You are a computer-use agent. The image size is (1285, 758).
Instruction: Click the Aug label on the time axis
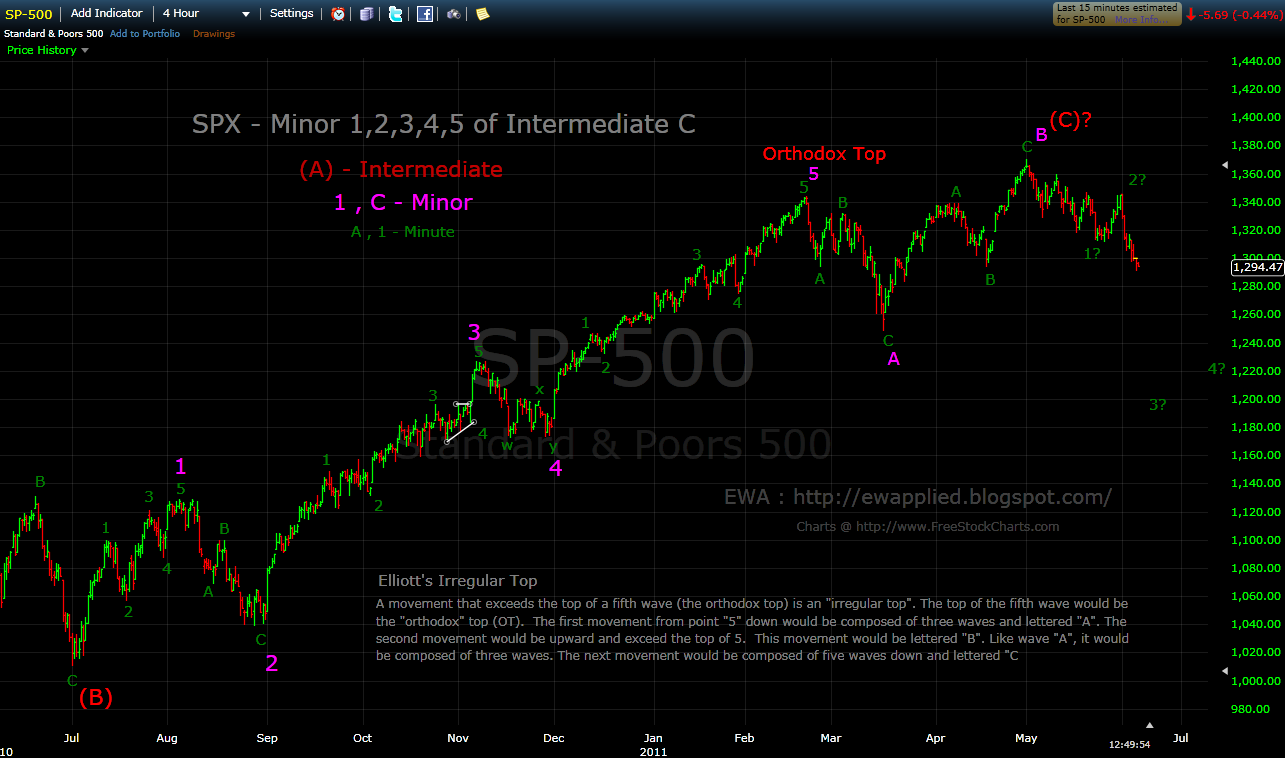167,738
